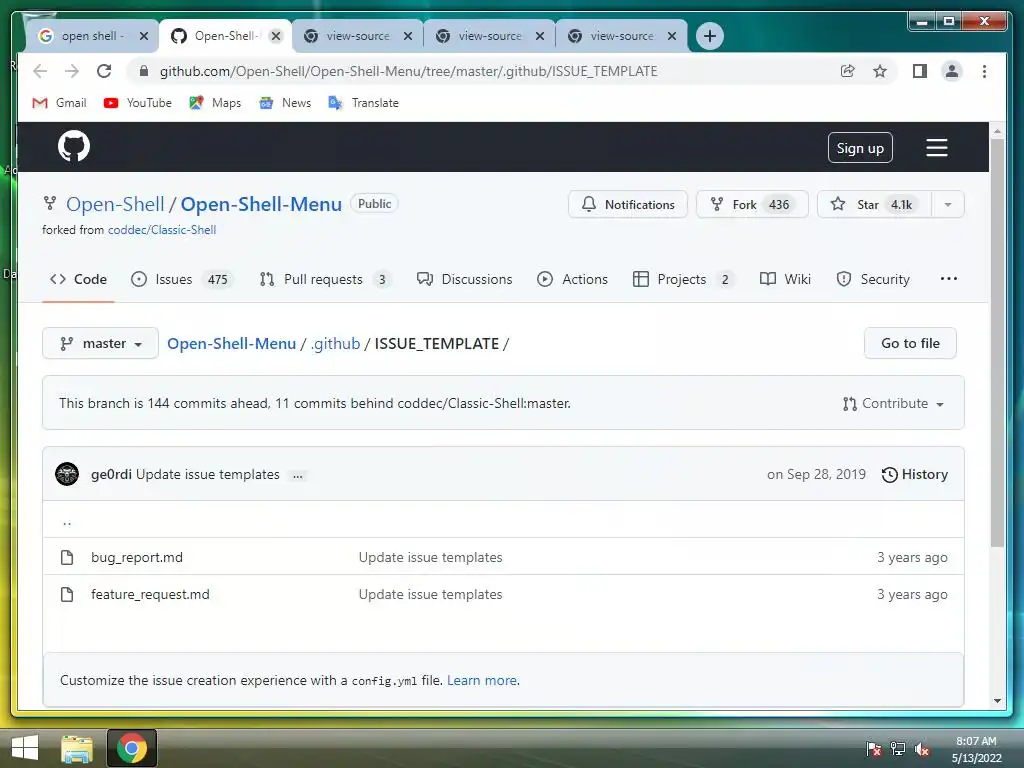Screen dimensions: 1024x768
Task: Reload the current page
Action: (x=104, y=71)
